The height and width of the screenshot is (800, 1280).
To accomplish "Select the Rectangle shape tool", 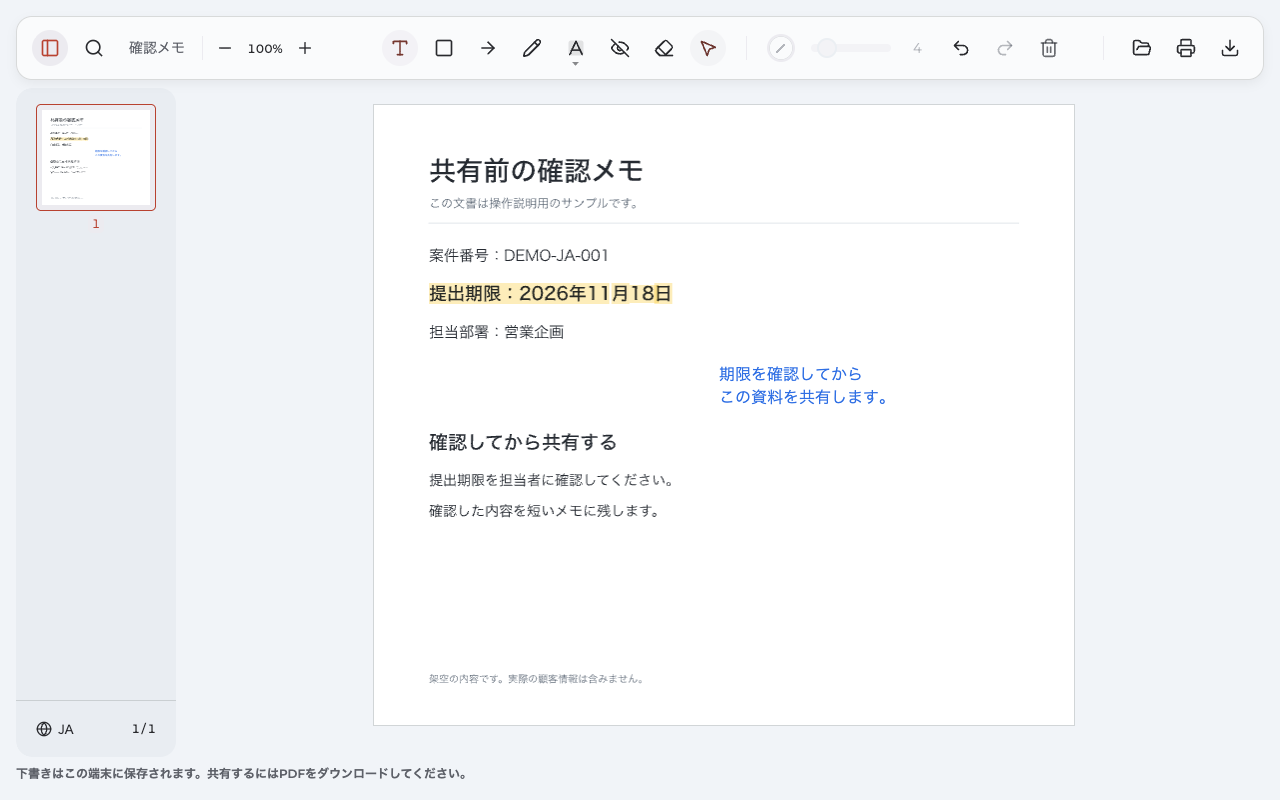I will click(444, 48).
